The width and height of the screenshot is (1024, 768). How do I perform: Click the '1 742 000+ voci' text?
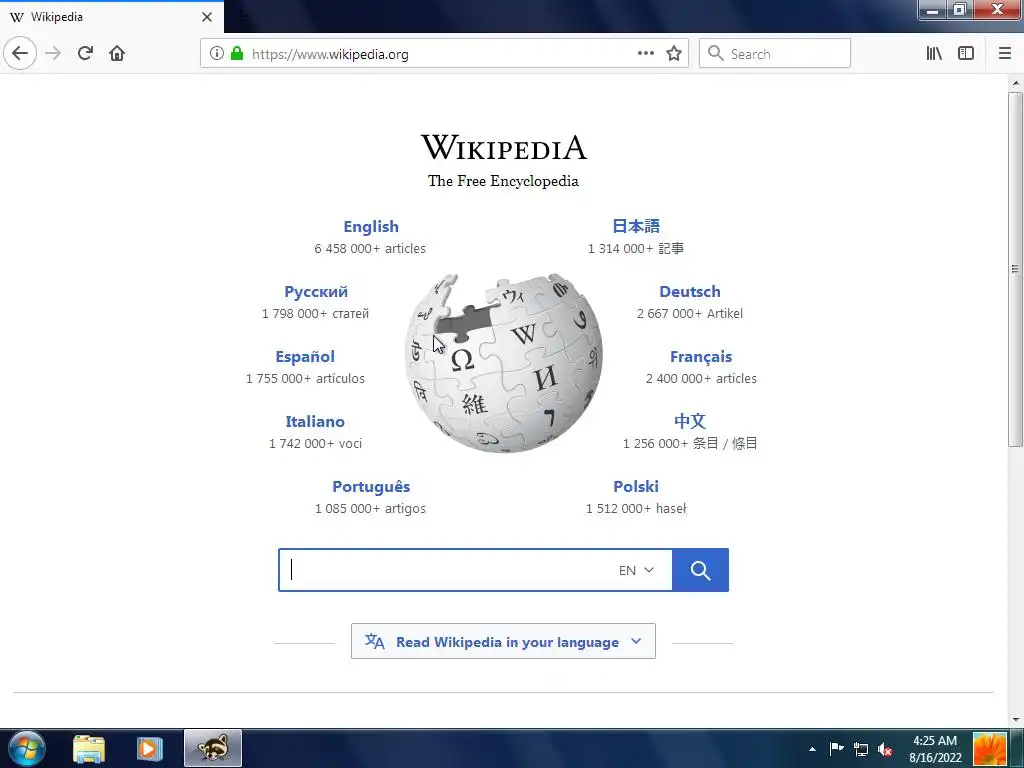tap(315, 443)
